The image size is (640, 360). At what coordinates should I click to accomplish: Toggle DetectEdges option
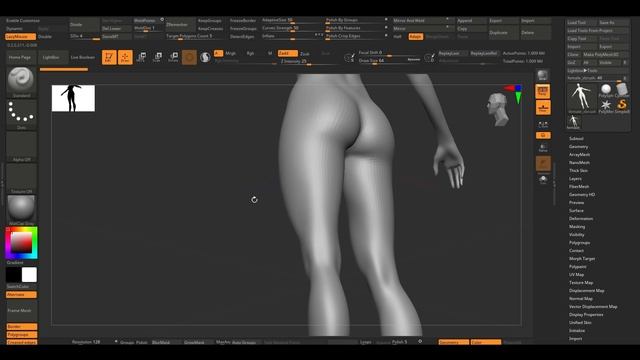pyautogui.click(x=242, y=37)
